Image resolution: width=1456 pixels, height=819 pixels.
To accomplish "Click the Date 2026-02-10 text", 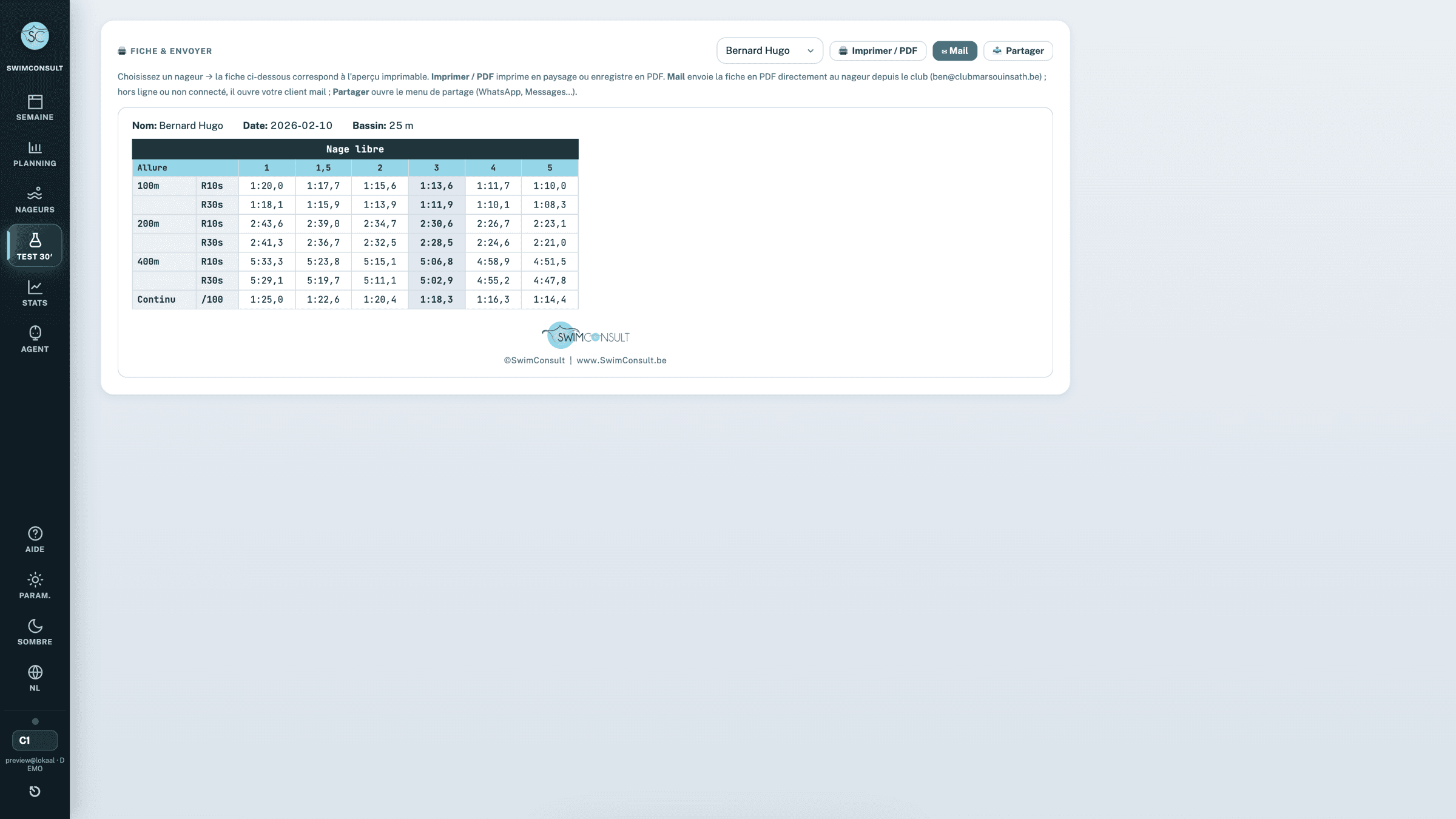I will click(x=288, y=126).
